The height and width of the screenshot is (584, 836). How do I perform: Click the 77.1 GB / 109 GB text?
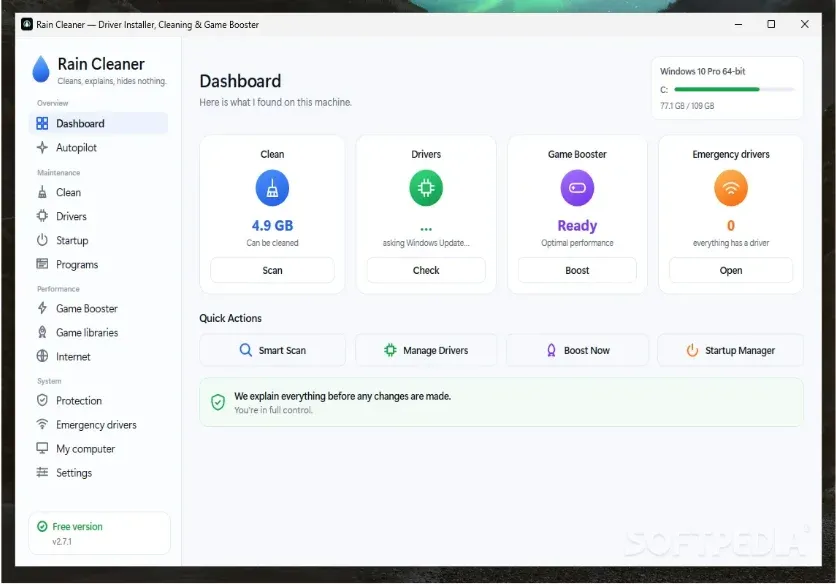click(x=687, y=106)
